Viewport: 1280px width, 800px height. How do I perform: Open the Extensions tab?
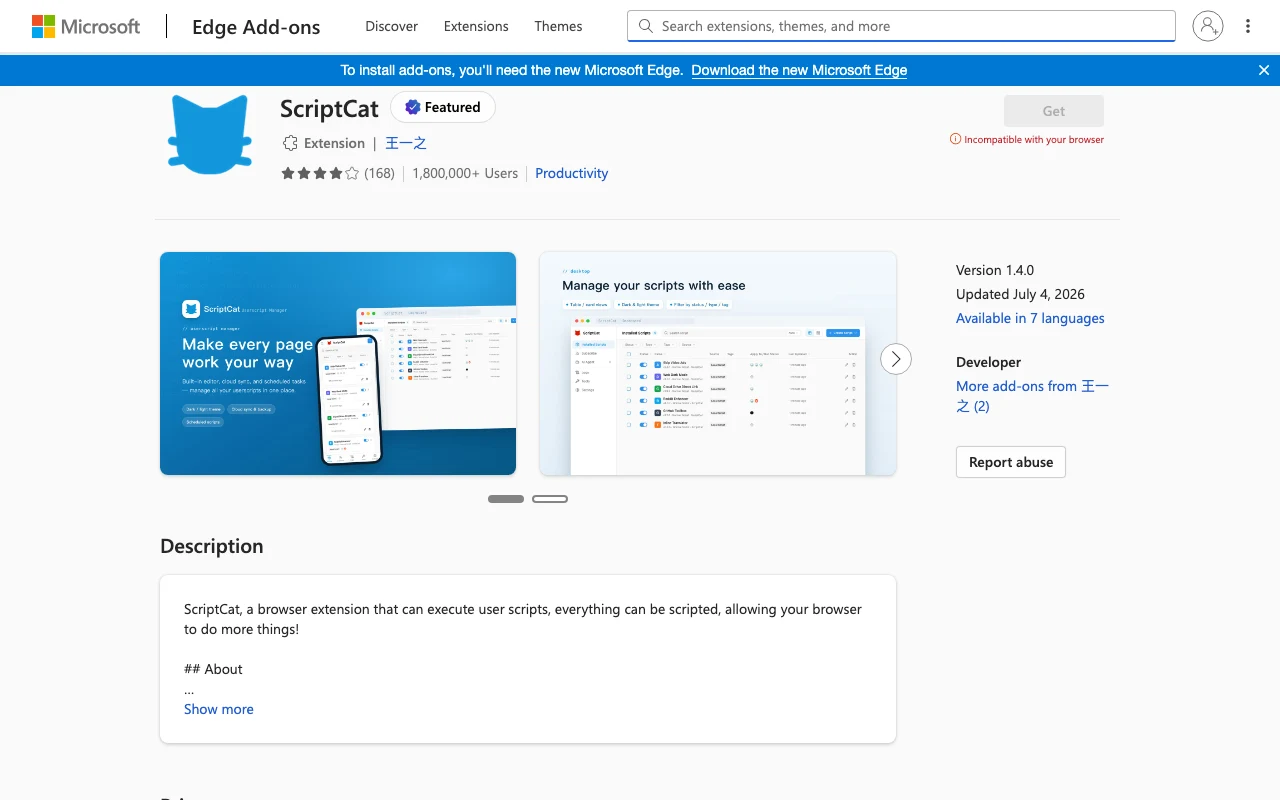click(476, 26)
